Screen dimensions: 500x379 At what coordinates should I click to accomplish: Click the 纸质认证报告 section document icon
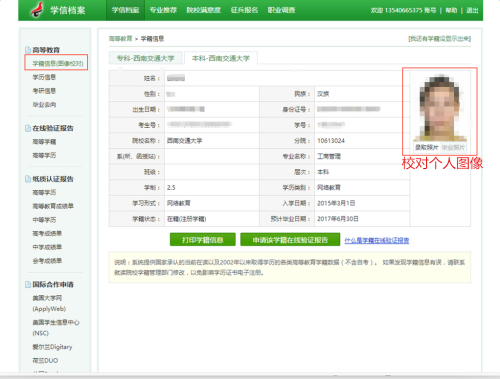(x=28, y=179)
